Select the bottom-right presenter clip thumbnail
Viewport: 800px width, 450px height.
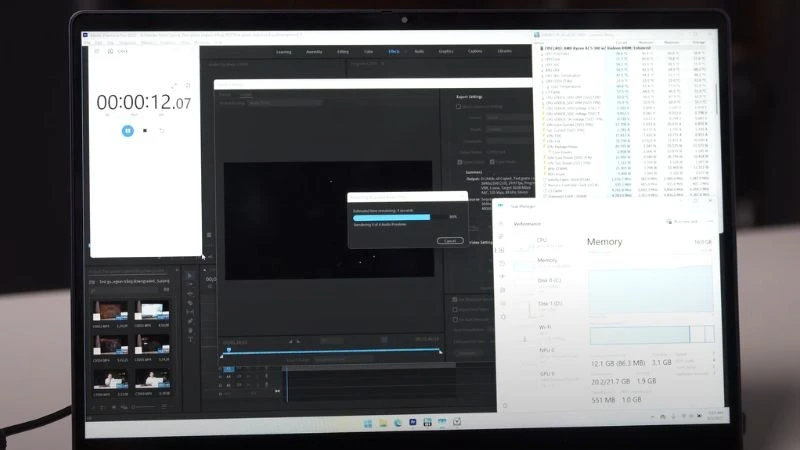click(x=152, y=380)
